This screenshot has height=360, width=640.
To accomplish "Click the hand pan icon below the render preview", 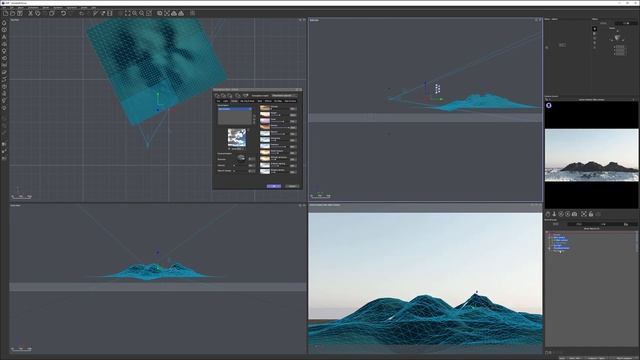I will (x=548, y=214).
